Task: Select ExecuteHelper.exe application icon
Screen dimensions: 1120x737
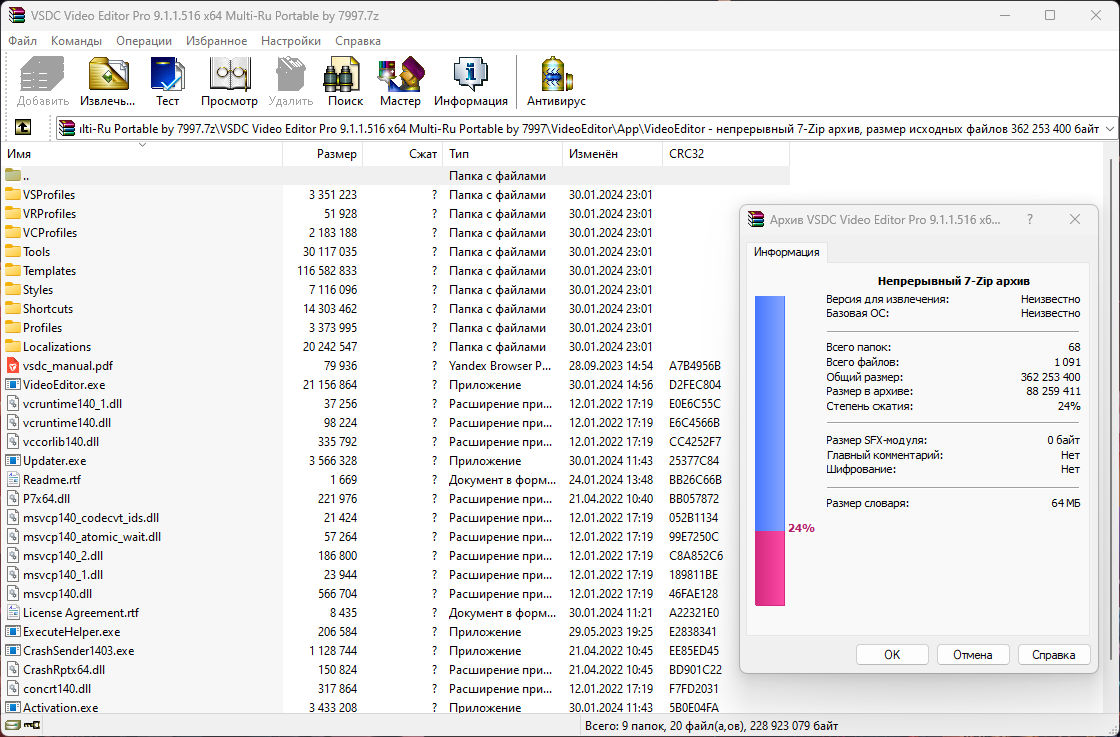Action: click(13, 631)
